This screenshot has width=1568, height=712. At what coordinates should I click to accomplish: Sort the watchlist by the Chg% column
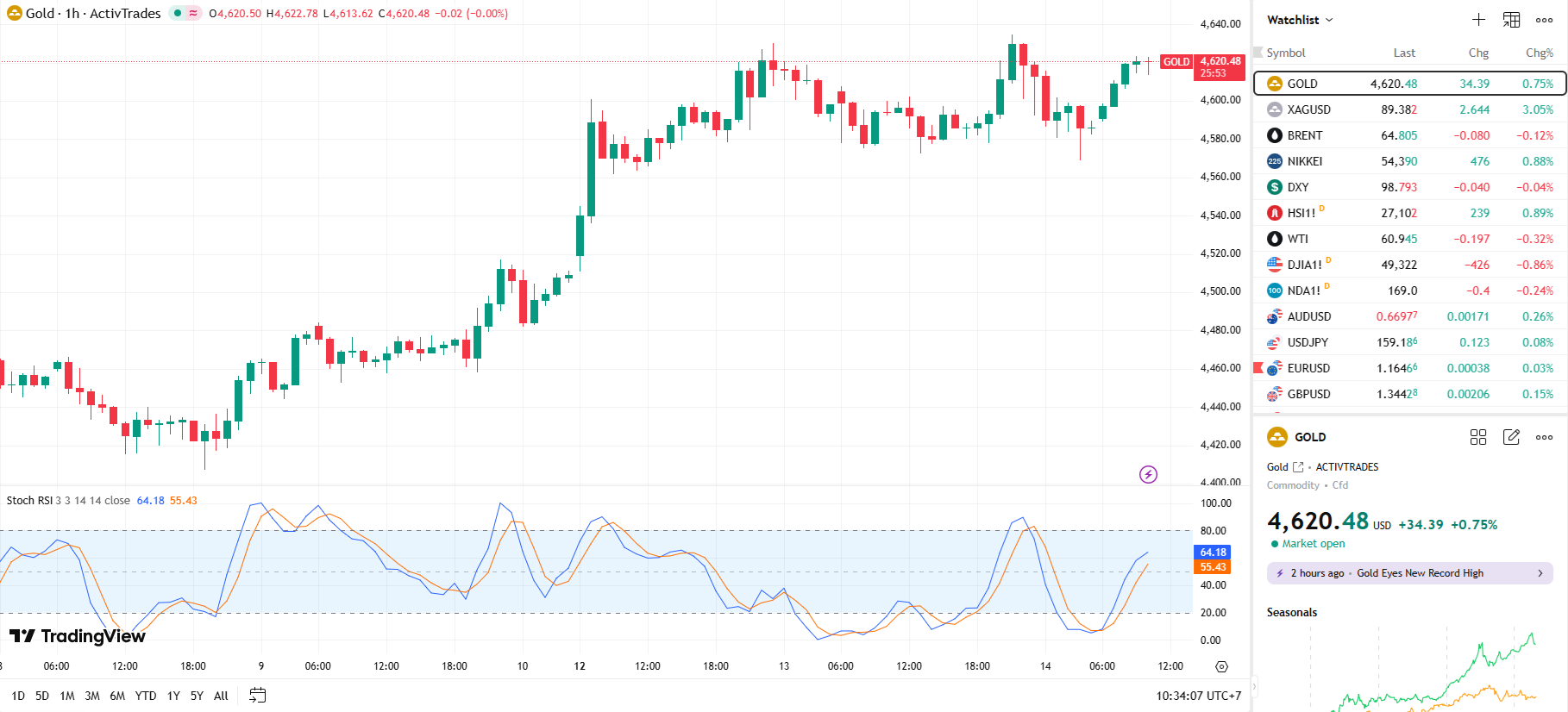coord(1539,53)
